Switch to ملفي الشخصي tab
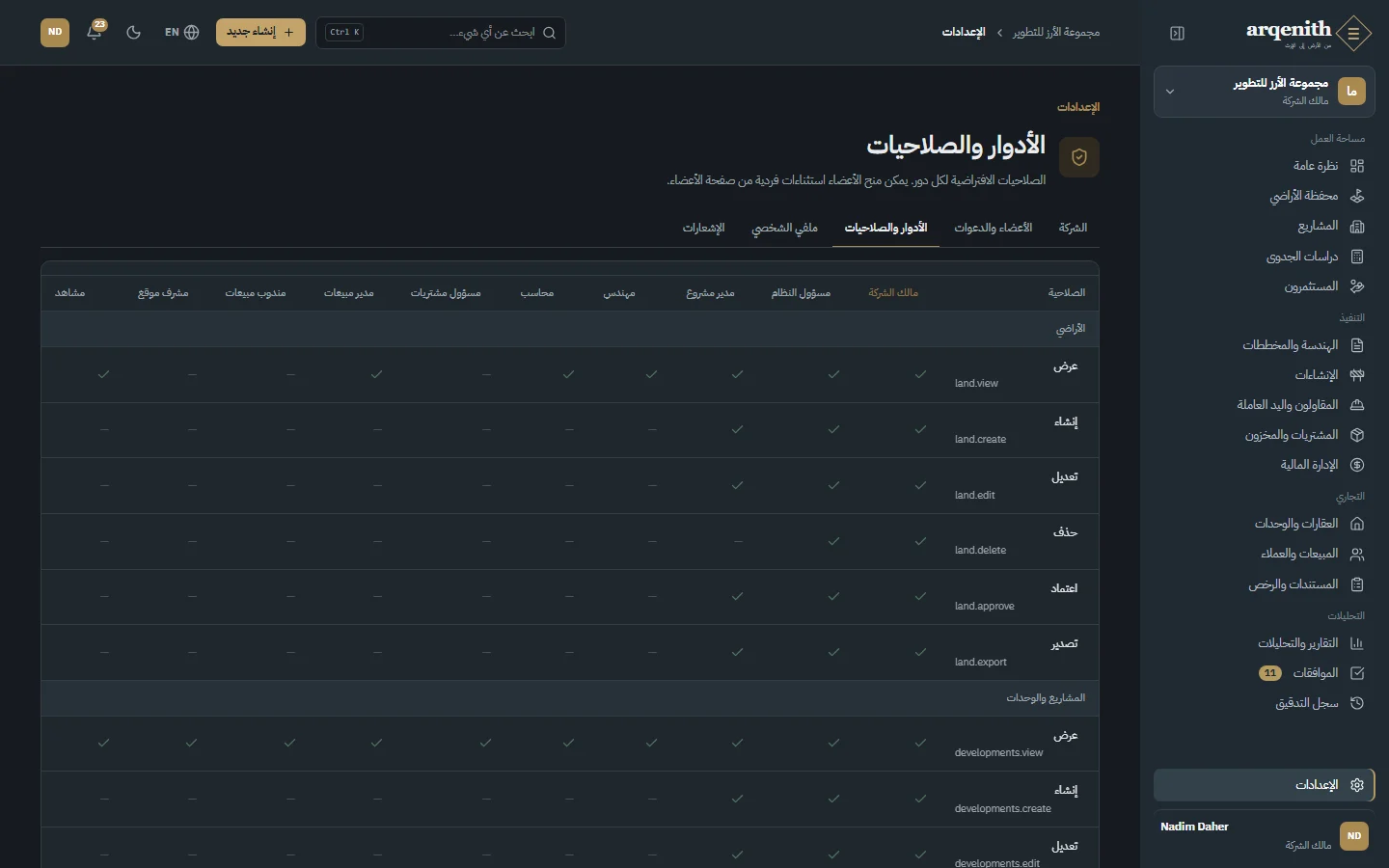Image resolution: width=1389 pixels, height=868 pixels. (784, 229)
